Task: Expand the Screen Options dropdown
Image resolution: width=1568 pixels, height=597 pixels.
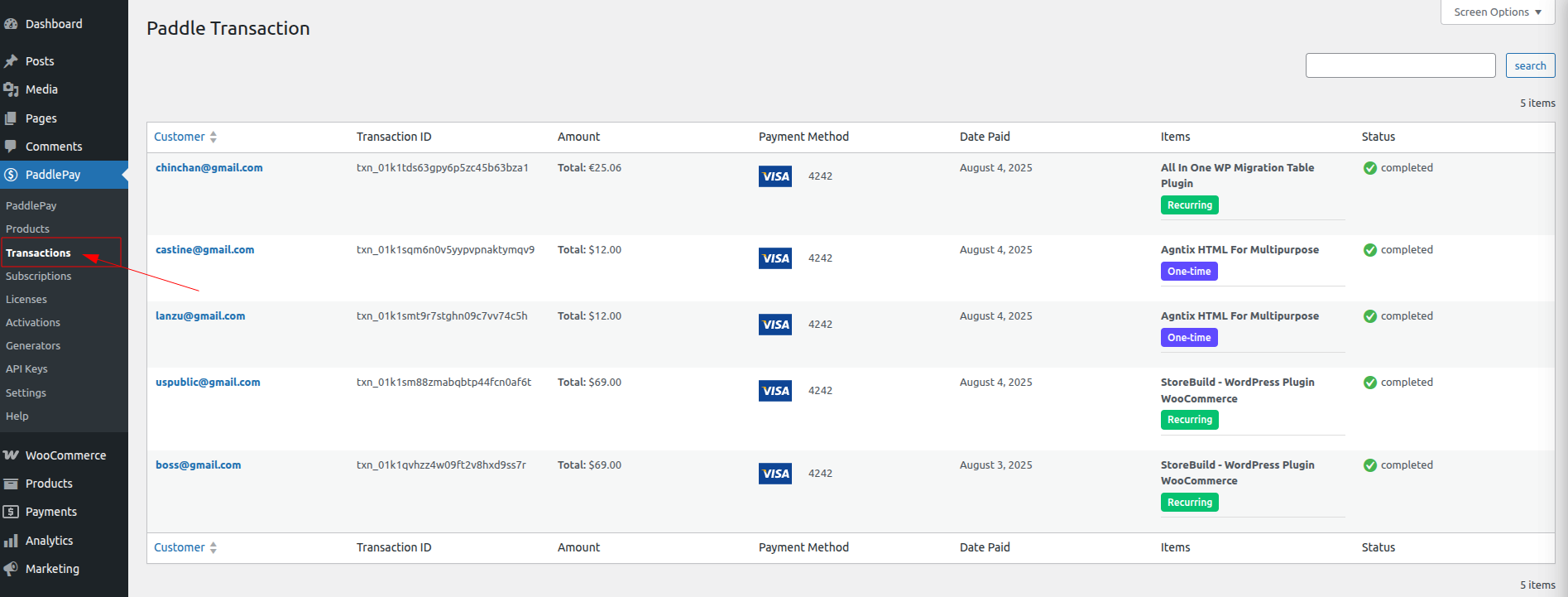Action: click(1498, 12)
